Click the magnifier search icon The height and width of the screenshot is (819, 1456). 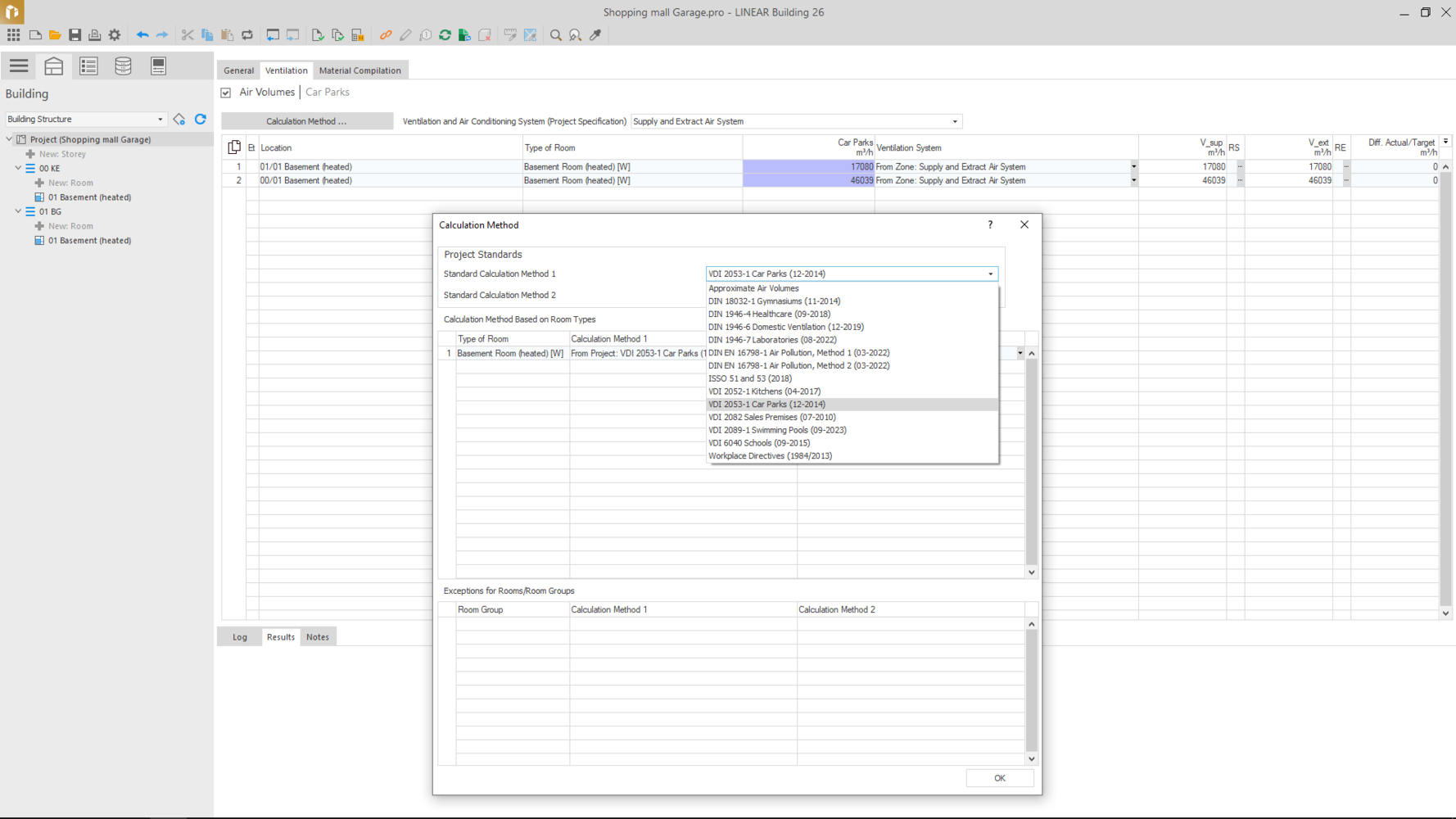(x=555, y=35)
